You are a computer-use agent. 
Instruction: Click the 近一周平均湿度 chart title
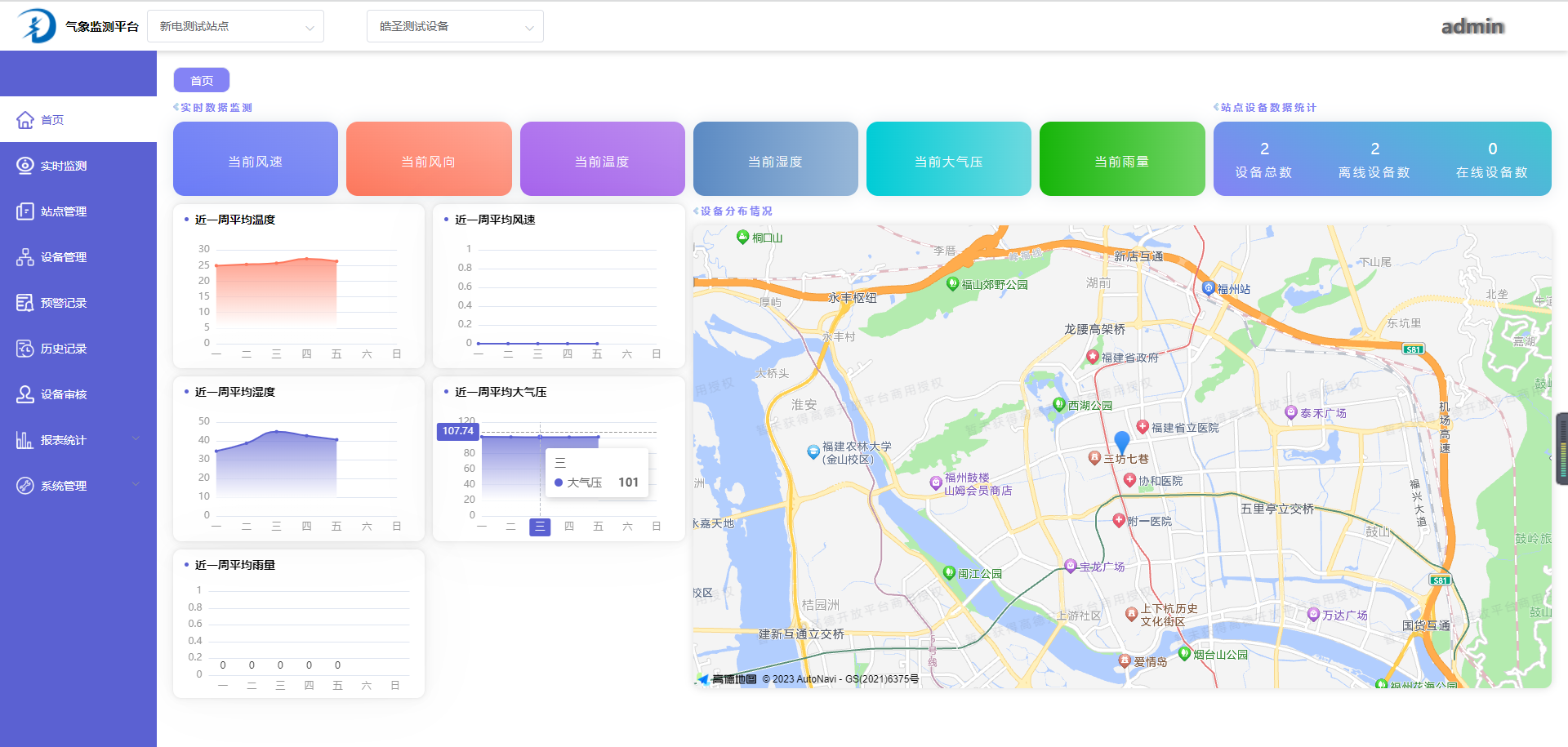coord(235,392)
